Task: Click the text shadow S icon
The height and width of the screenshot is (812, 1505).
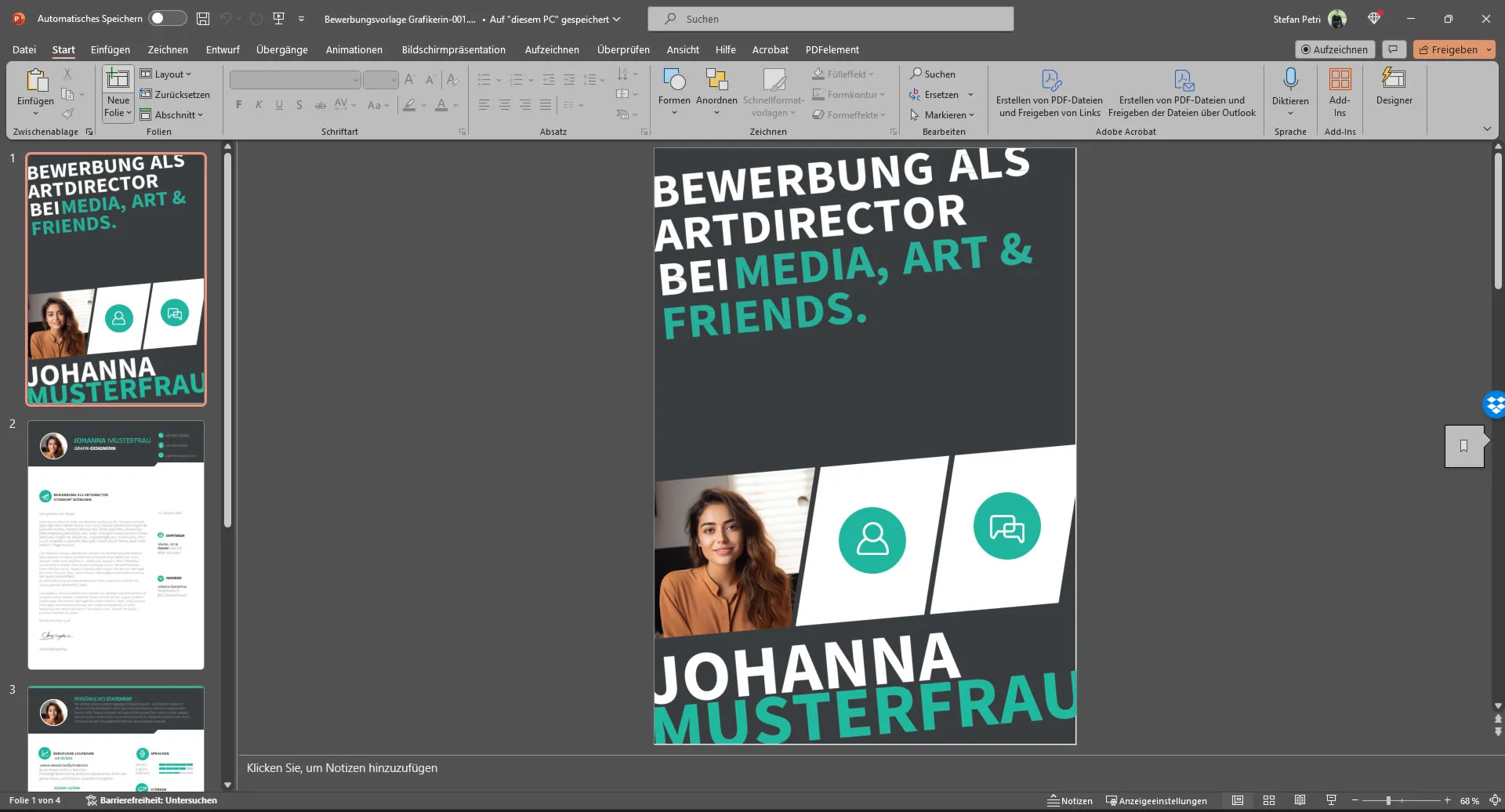Action: (299, 105)
